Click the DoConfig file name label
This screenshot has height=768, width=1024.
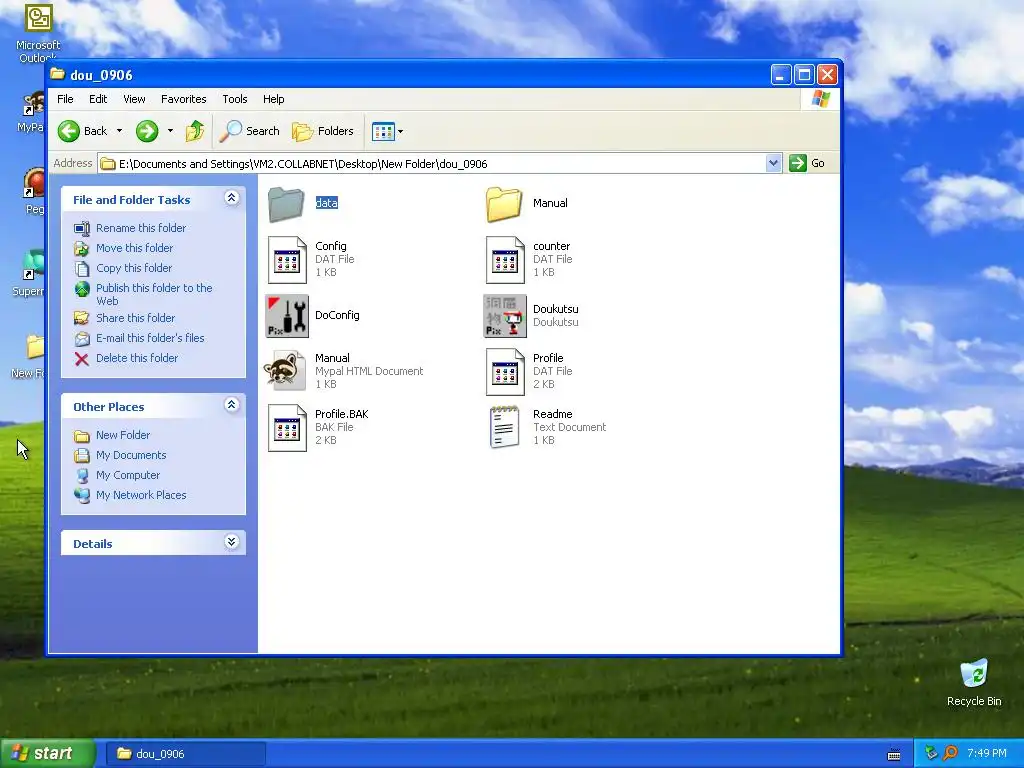click(x=337, y=315)
